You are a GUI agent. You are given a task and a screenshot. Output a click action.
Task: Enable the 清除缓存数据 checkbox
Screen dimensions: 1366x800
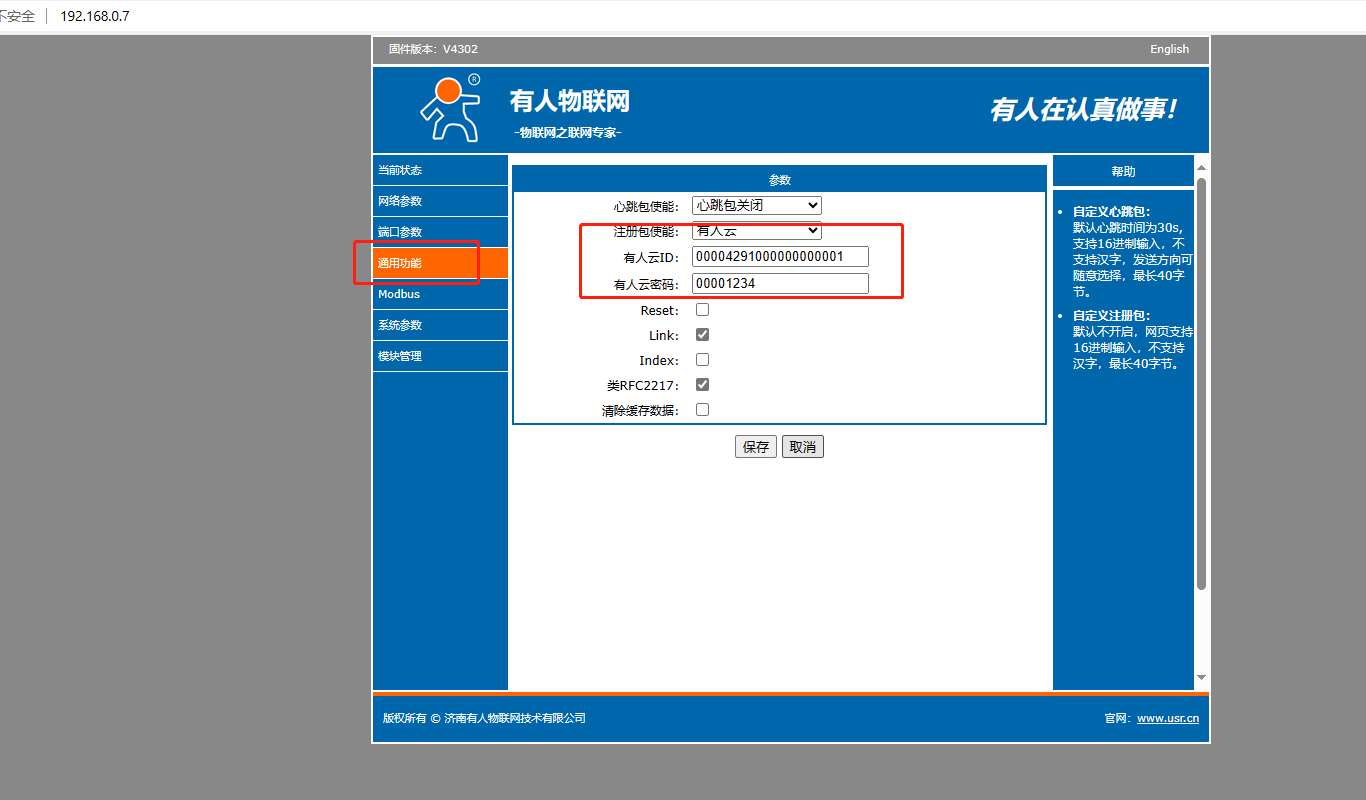tap(702, 410)
